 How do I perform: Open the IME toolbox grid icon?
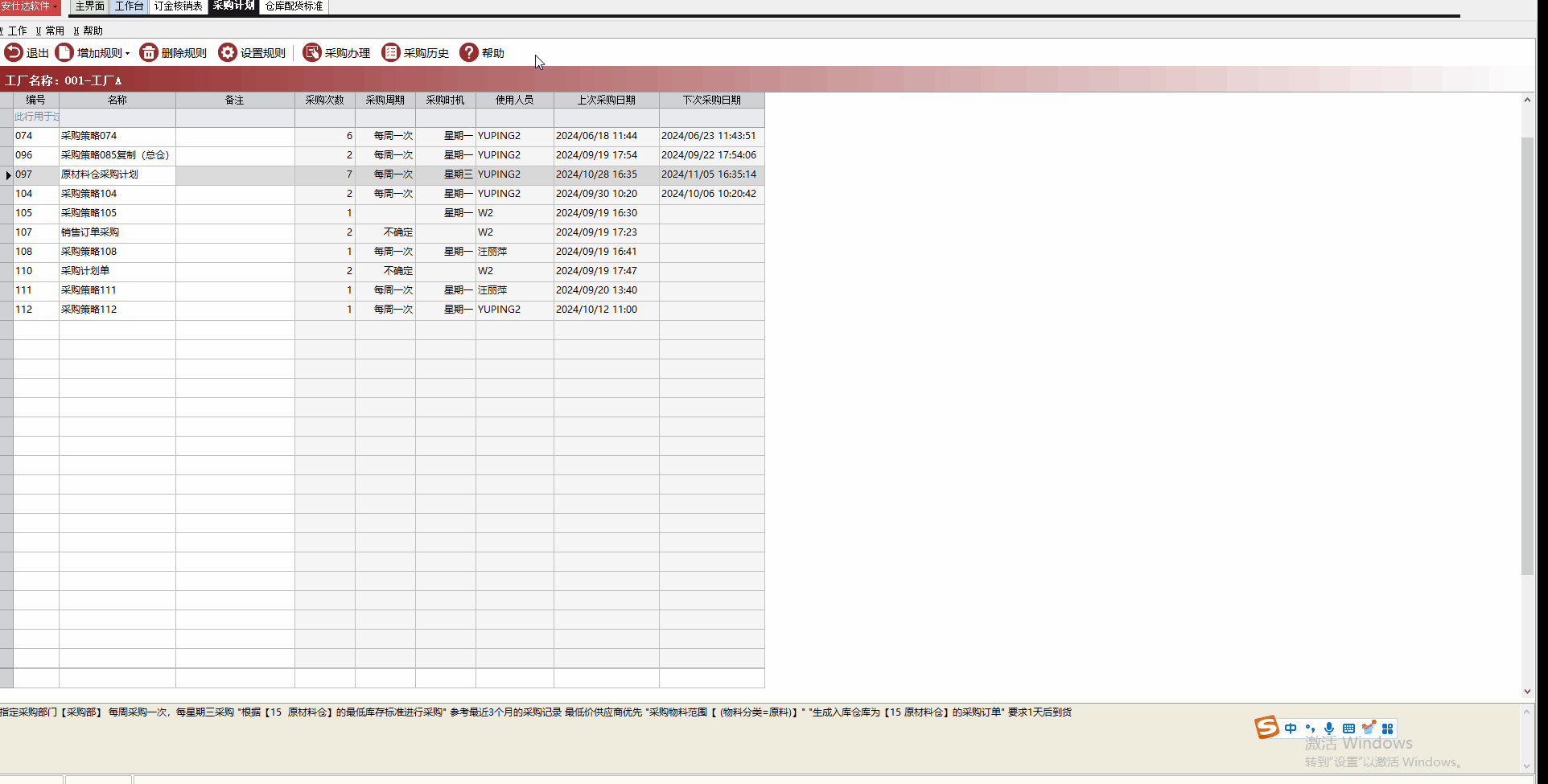1388,729
